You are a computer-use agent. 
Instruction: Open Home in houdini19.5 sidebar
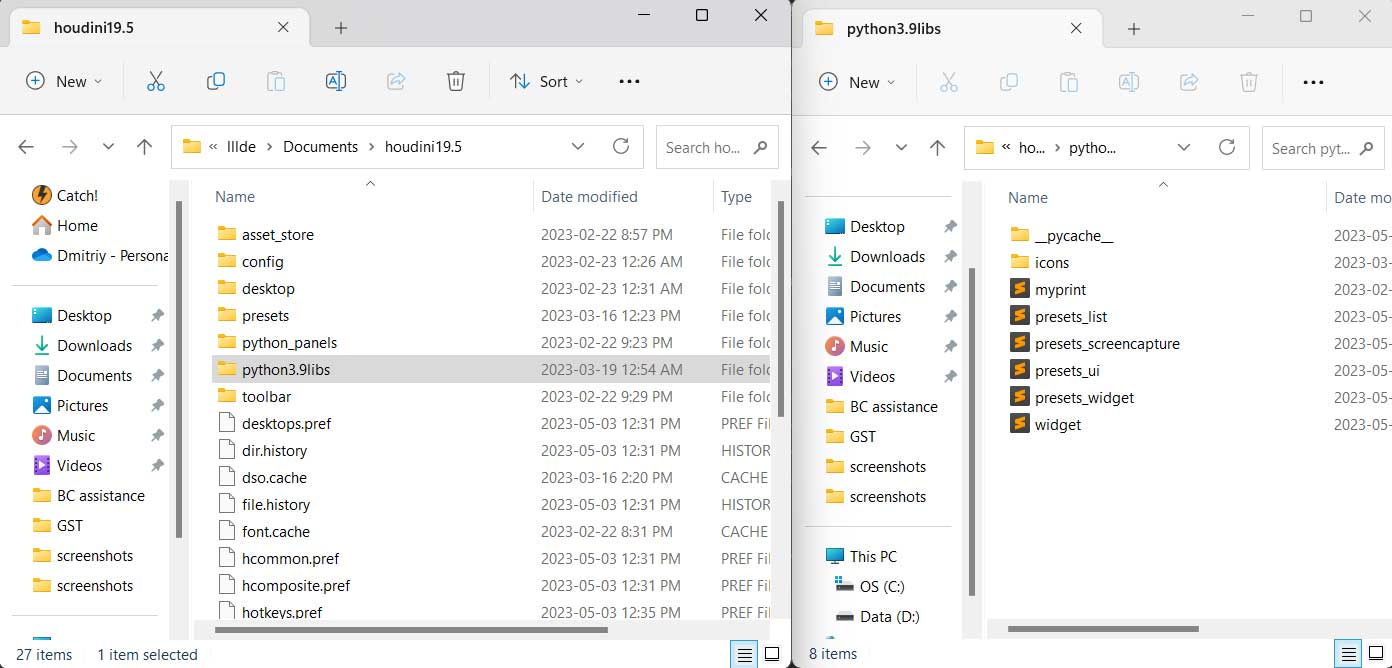[65, 225]
